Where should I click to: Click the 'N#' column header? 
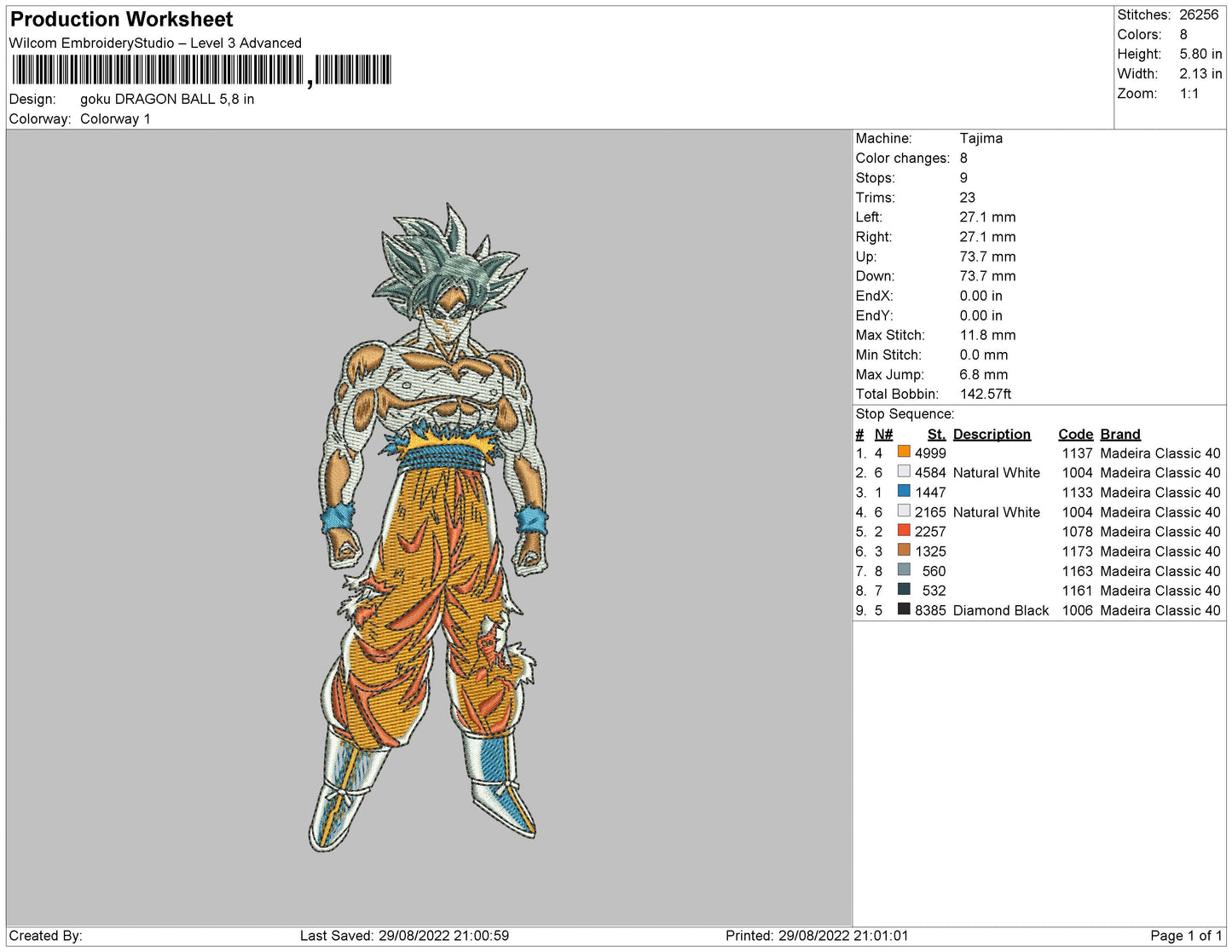point(883,434)
